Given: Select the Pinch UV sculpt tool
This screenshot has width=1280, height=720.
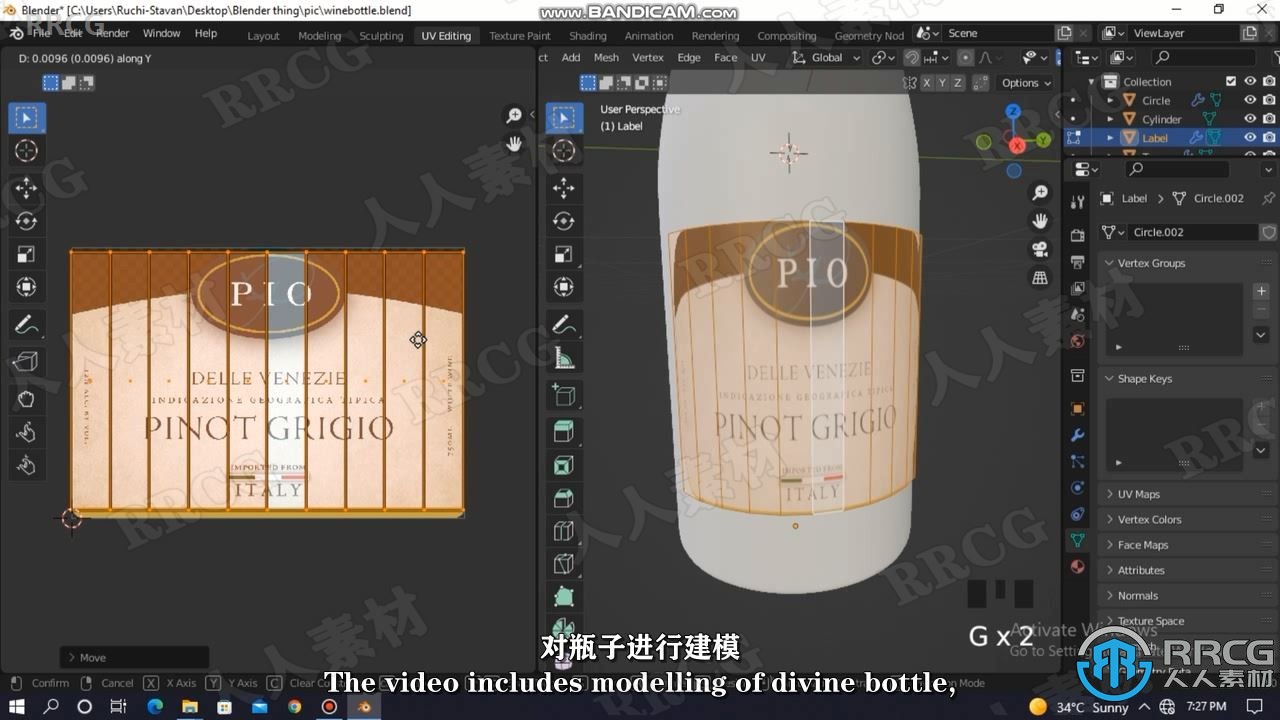Looking at the screenshot, I should [26, 464].
